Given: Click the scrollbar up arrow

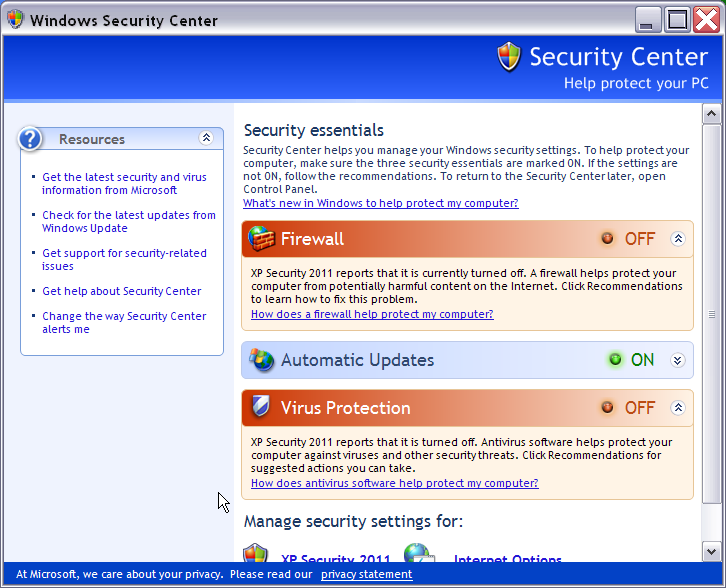Looking at the screenshot, I should click(x=712, y=113).
